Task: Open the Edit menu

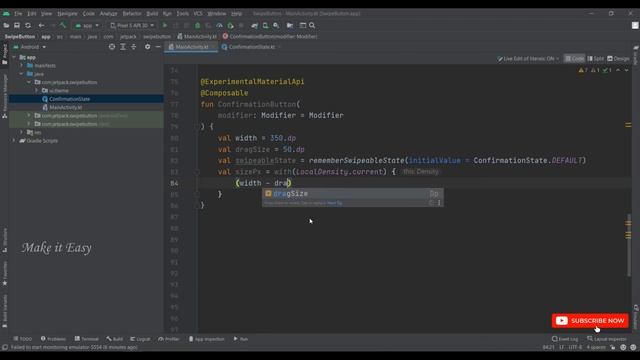Action: click(x=31, y=13)
